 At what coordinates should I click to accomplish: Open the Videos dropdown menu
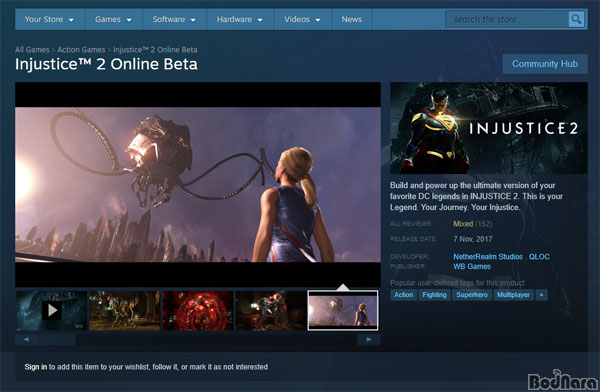(x=302, y=19)
